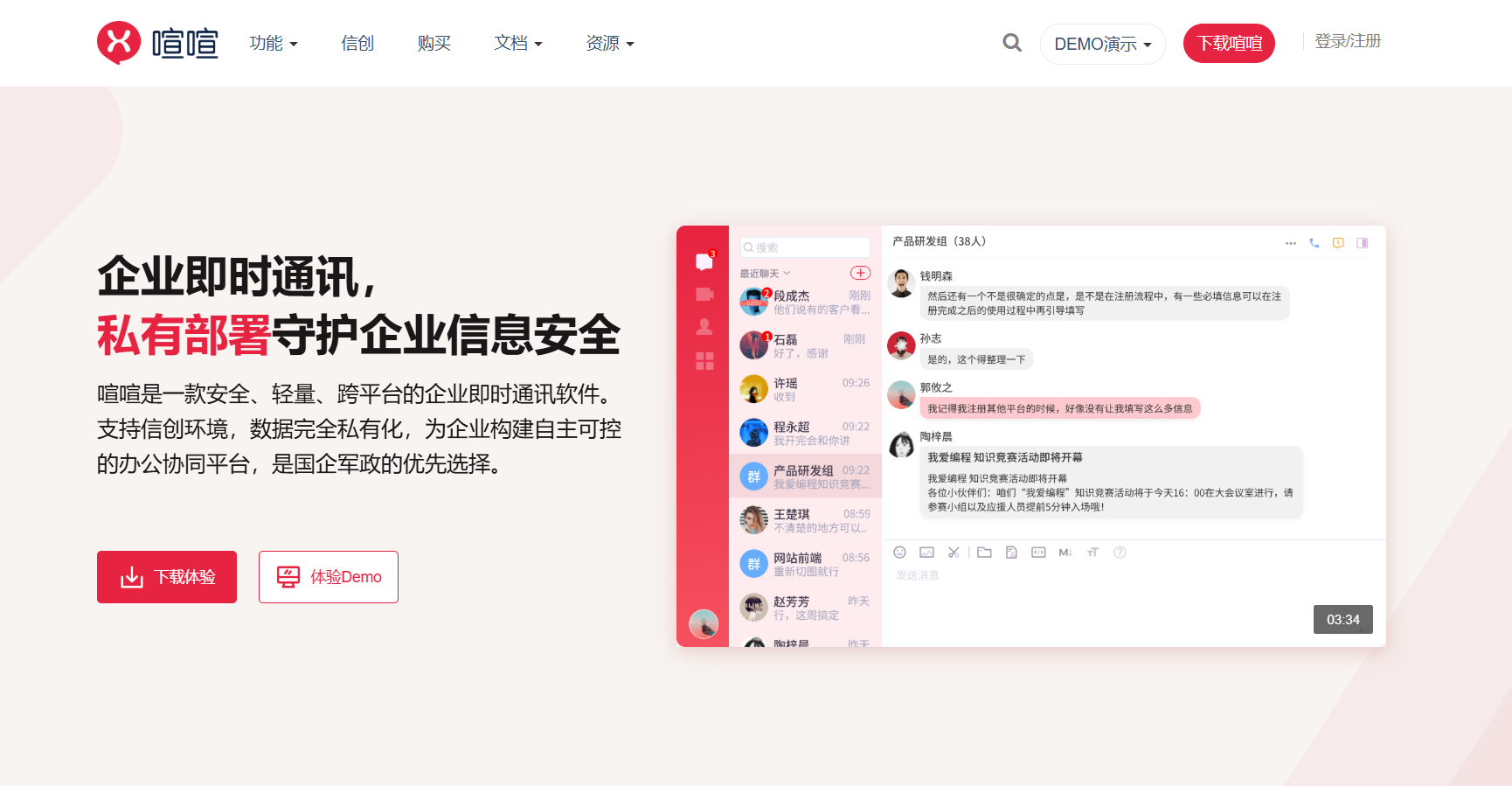Open the chat with 赵芳芳
1512x786 pixels.
tap(805, 608)
